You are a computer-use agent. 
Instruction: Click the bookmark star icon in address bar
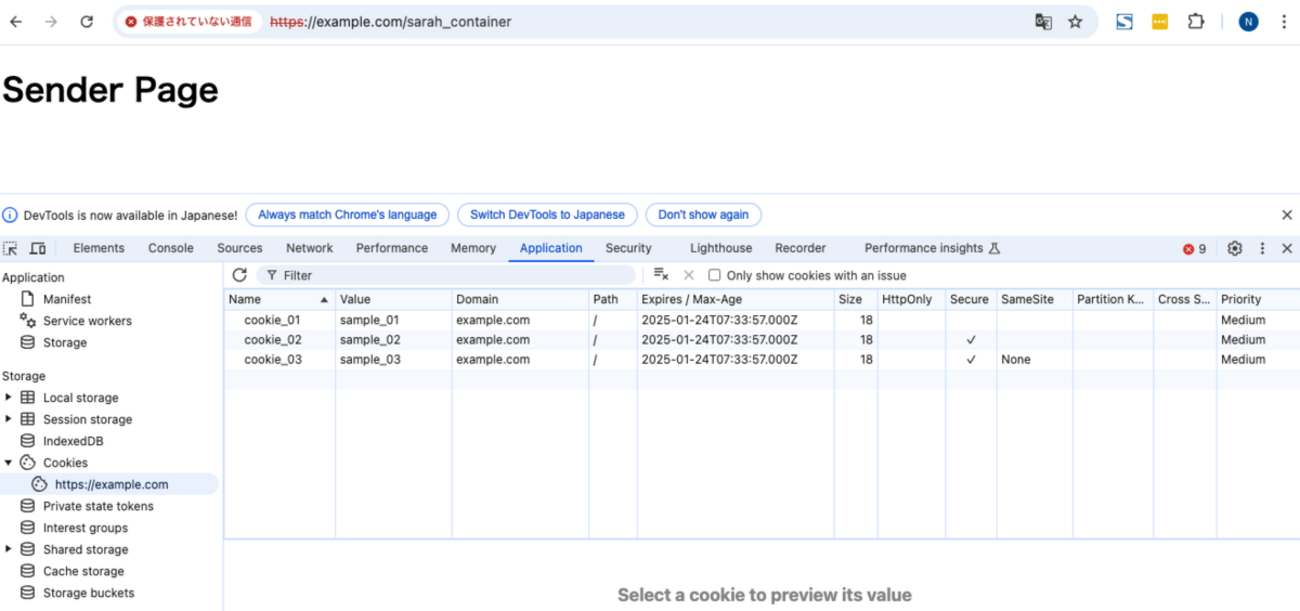coord(1075,22)
